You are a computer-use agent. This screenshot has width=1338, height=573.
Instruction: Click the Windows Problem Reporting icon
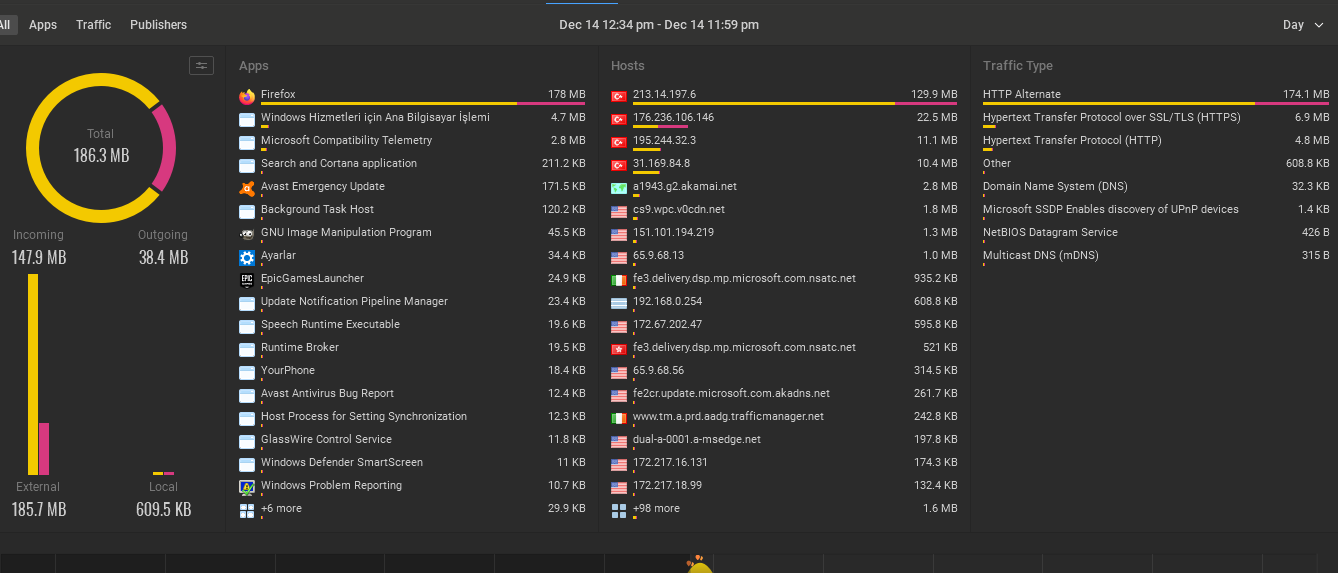247,487
